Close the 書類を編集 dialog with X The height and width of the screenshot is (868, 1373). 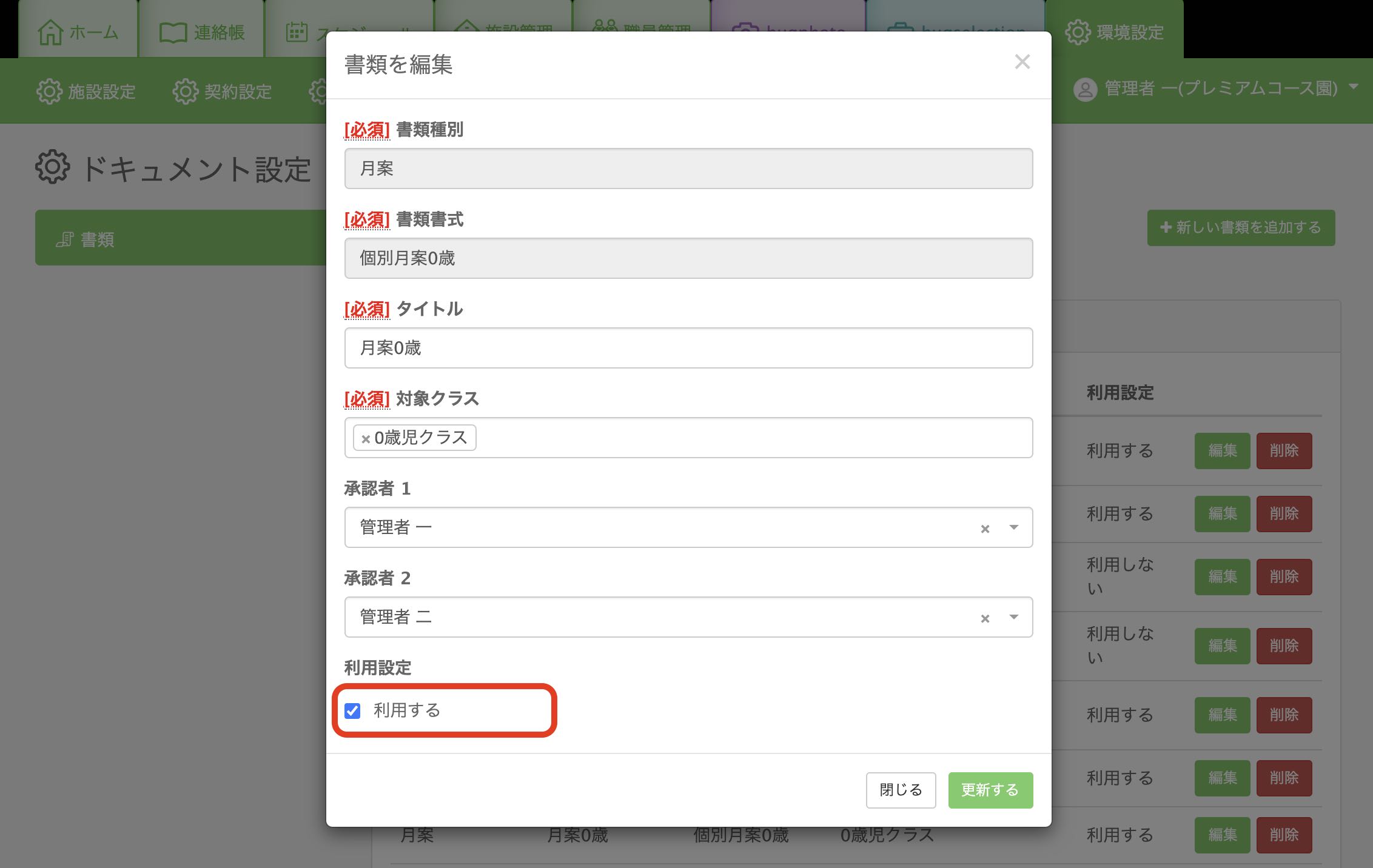point(1022,62)
